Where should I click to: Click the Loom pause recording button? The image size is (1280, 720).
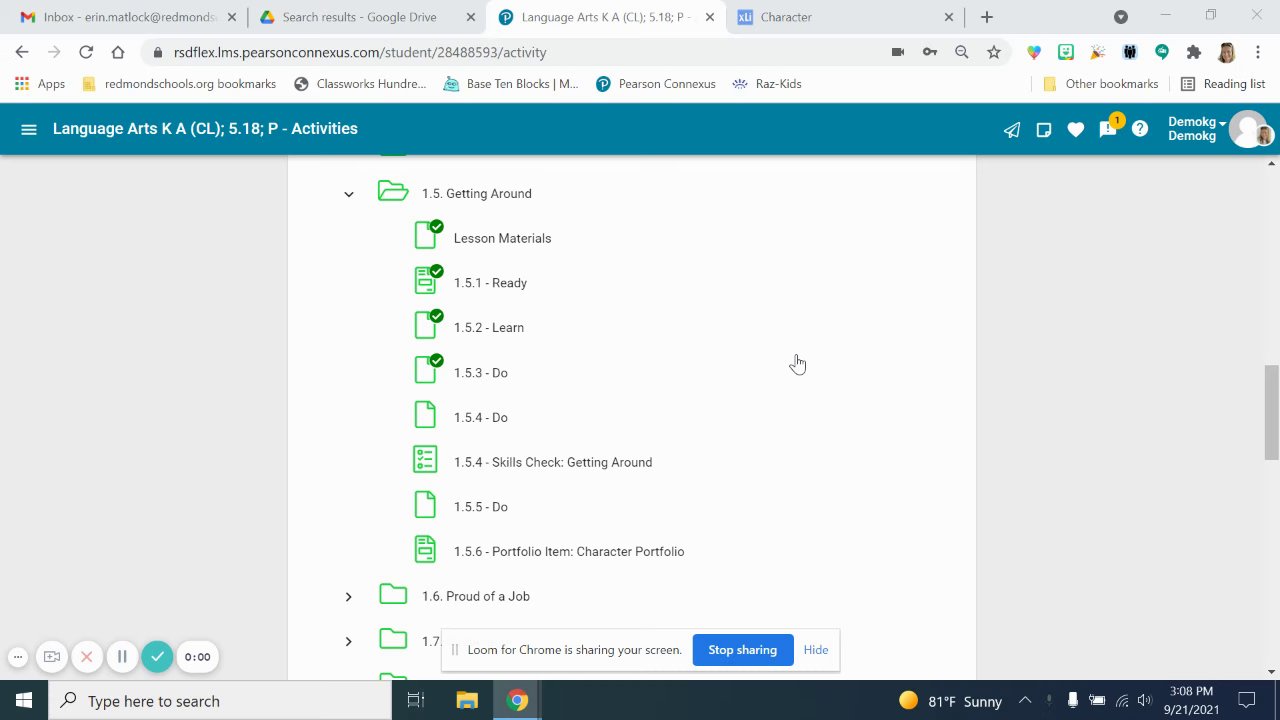pyautogui.click(x=122, y=657)
